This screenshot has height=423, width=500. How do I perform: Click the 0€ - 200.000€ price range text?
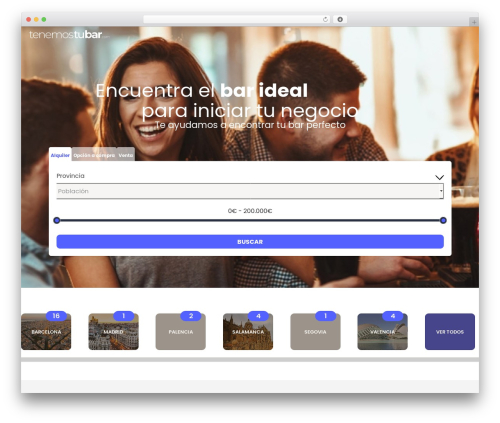[250, 211]
